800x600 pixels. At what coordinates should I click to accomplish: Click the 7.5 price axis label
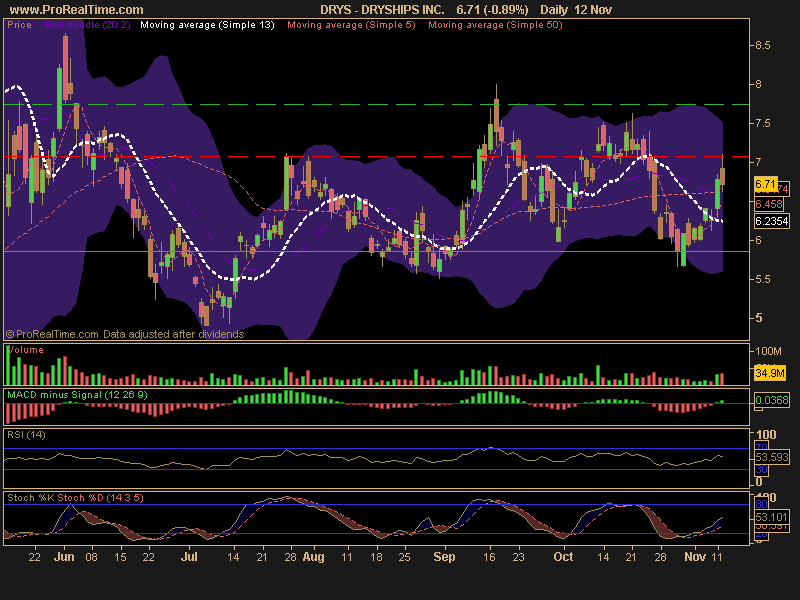coord(763,123)
